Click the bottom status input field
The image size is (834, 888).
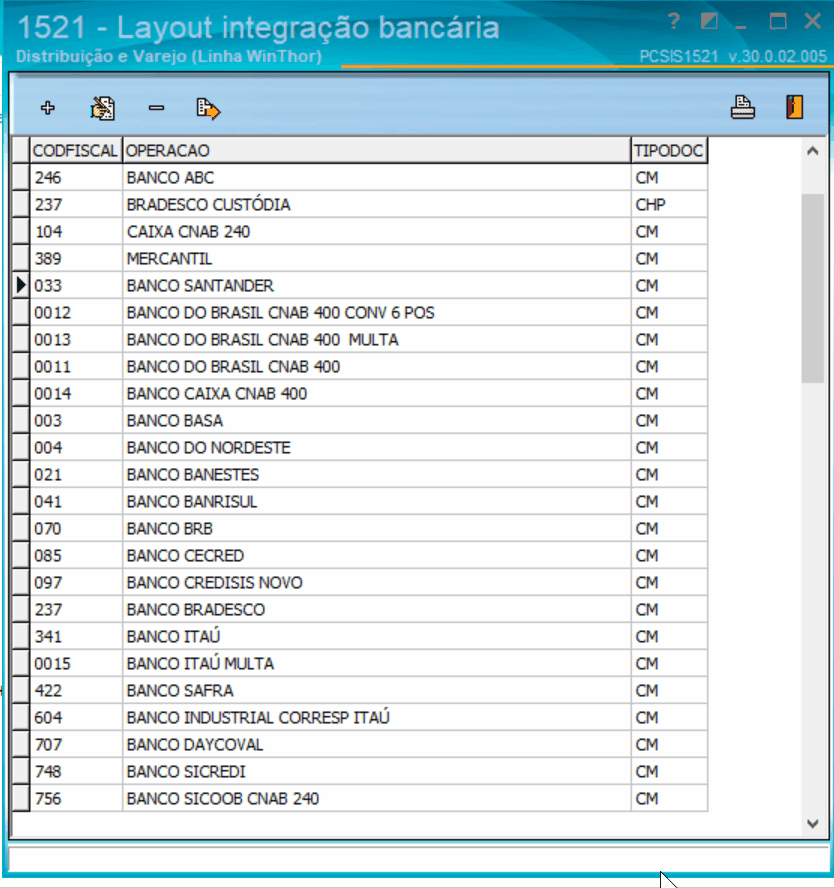coord(419,859)
